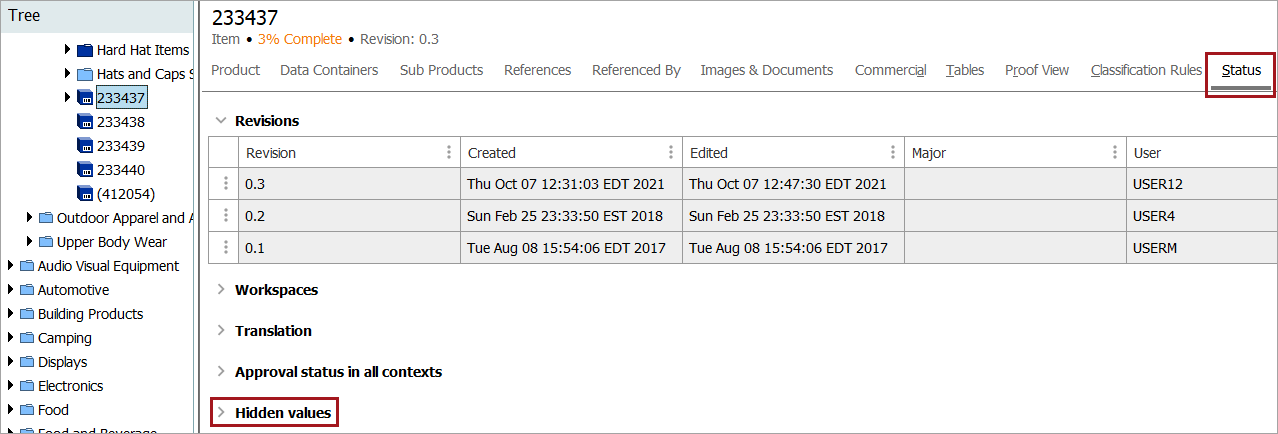Click the product icon beside item 233438
The image size is (1278, 434).
click(x=84, y=122)
